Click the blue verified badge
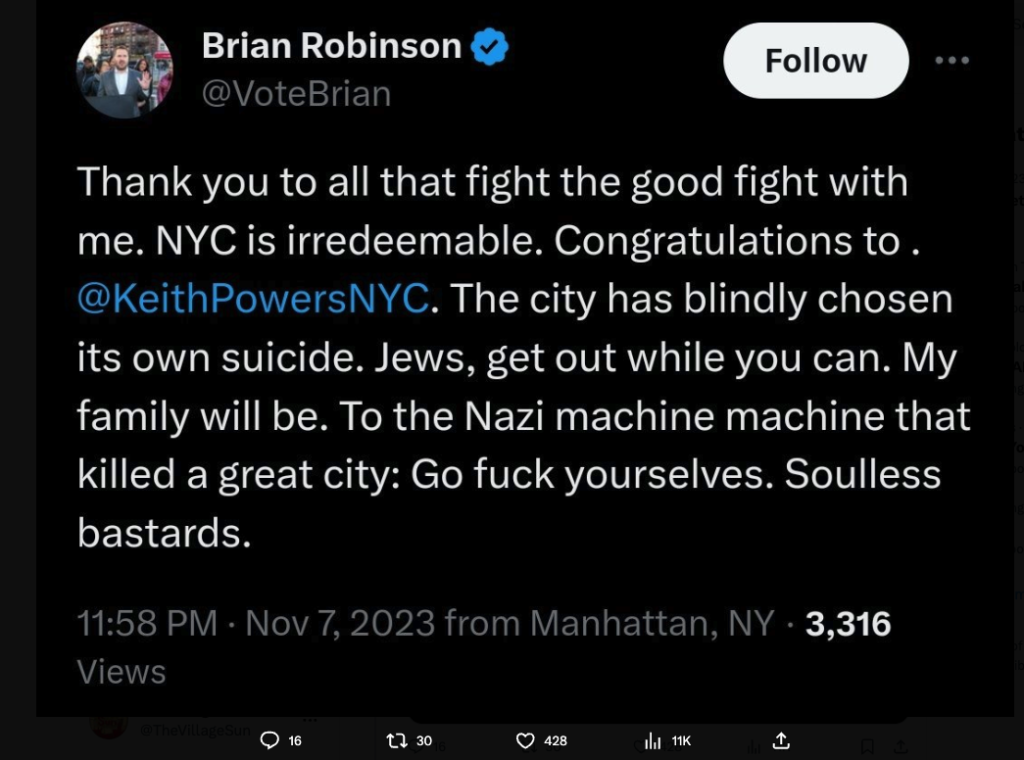Viewport: 1024px width, 760px height. 491,46
